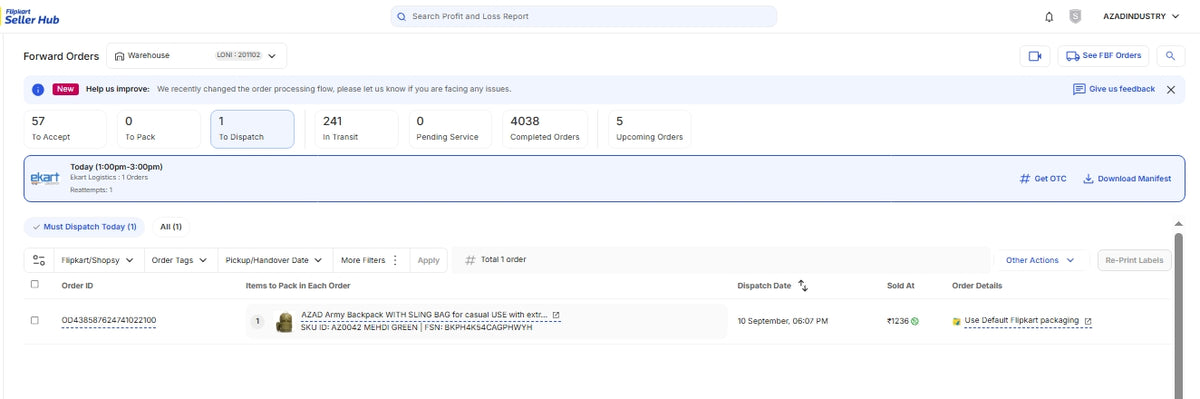Open AZAD Army Backpack product title link
The width and height of the screenshot is (1200, 399).
424,315
